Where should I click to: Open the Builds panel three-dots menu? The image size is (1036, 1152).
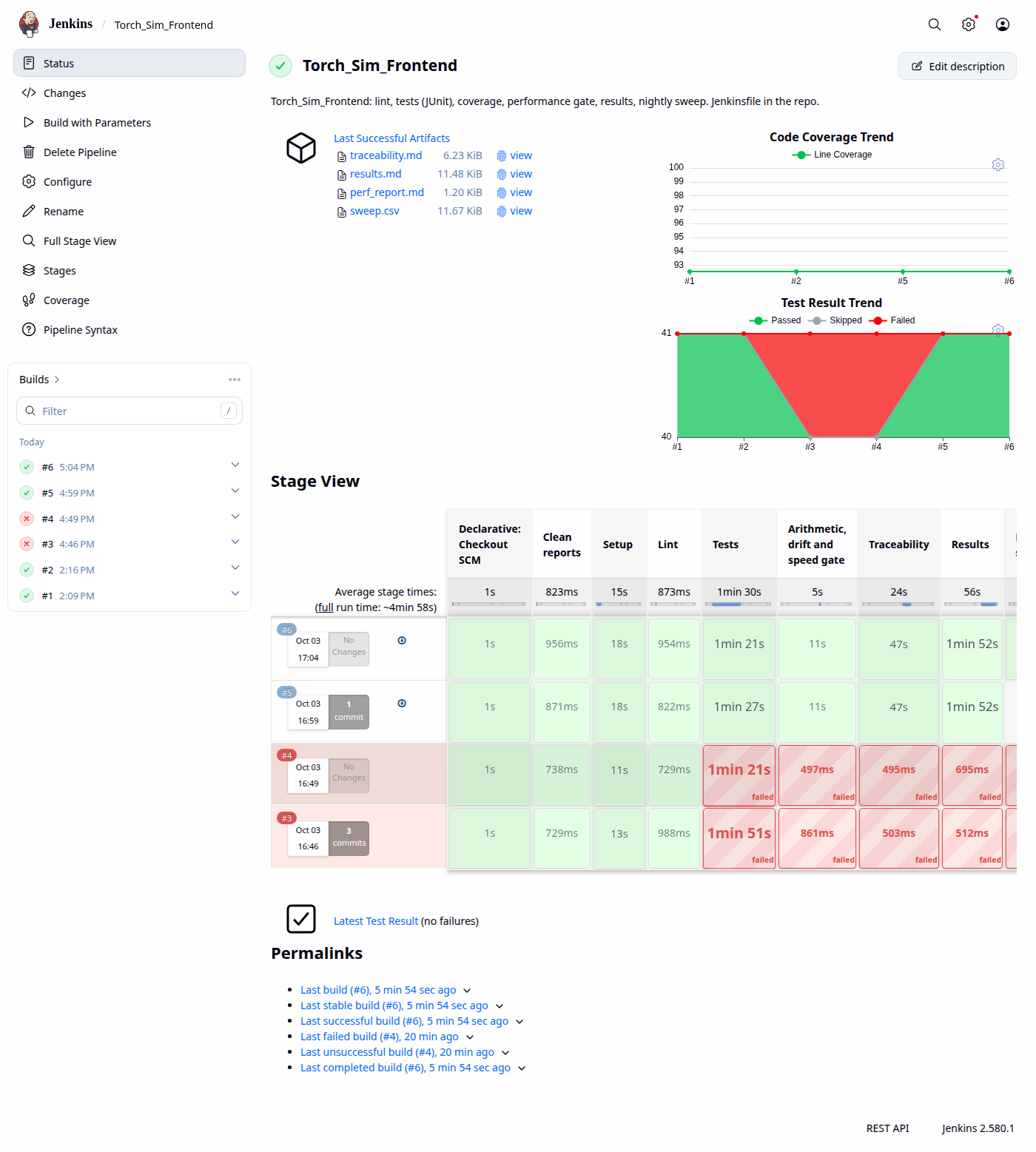pyautogui.click(x=235, y=380)
